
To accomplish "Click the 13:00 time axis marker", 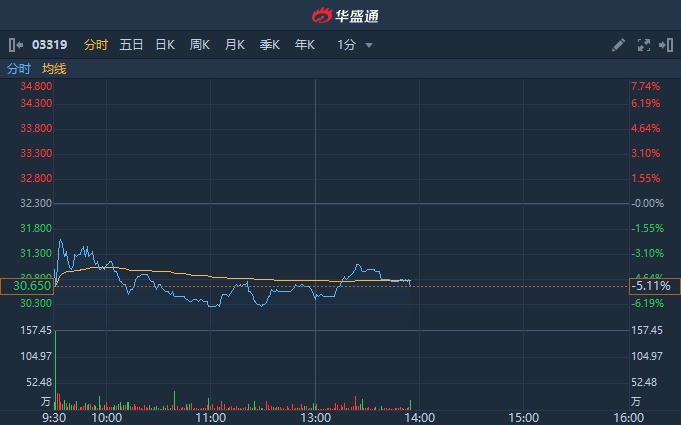I will [315, 417].
